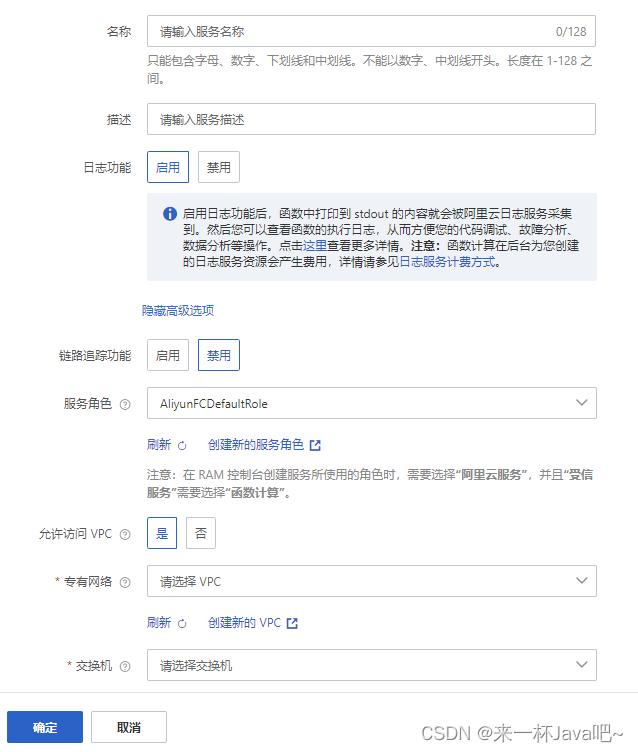Screen dimensions: 638x752
Task: Click the help icon next to 允许访问 VPC
Action: click(125, 534)
